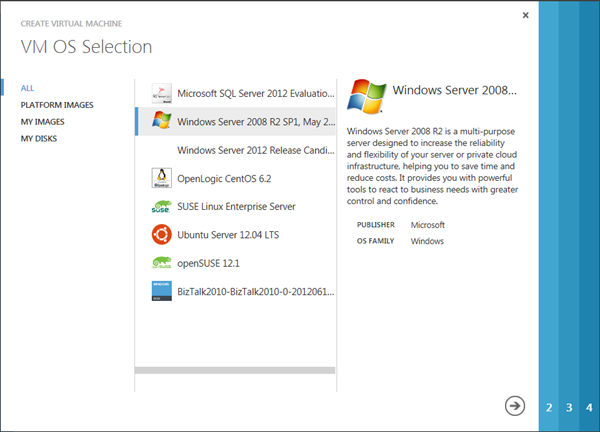Jump to wizard step 2
The width and height of the screenshot is (600, 432).
pos(549,408)
